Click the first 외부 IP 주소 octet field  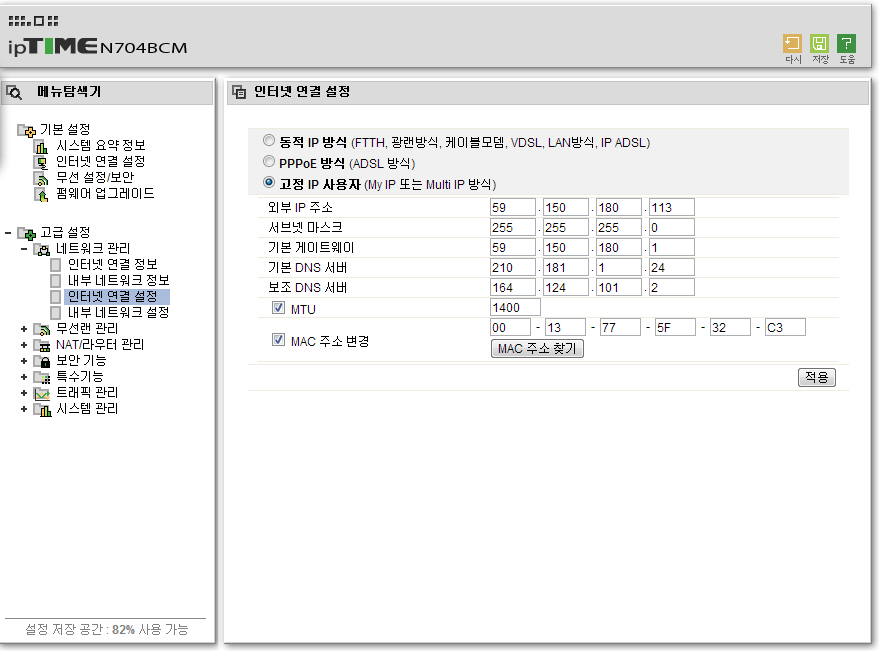coord(512,208)
